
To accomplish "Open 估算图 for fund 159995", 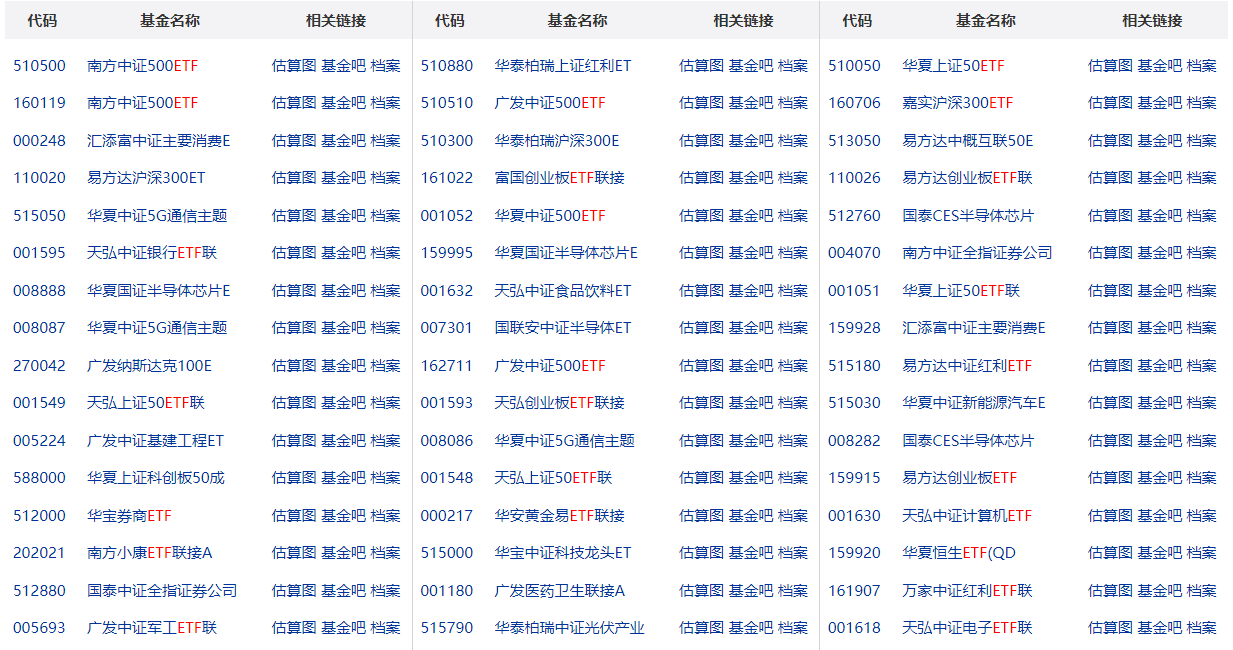I will [701, 253].
